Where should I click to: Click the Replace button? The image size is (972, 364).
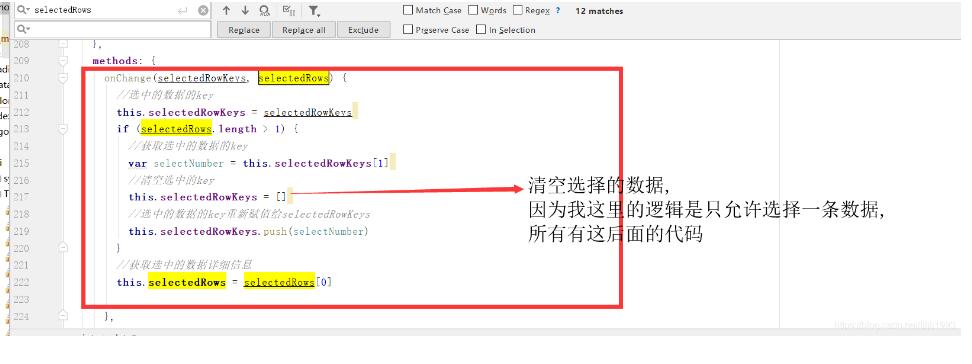tap(244, 30)
